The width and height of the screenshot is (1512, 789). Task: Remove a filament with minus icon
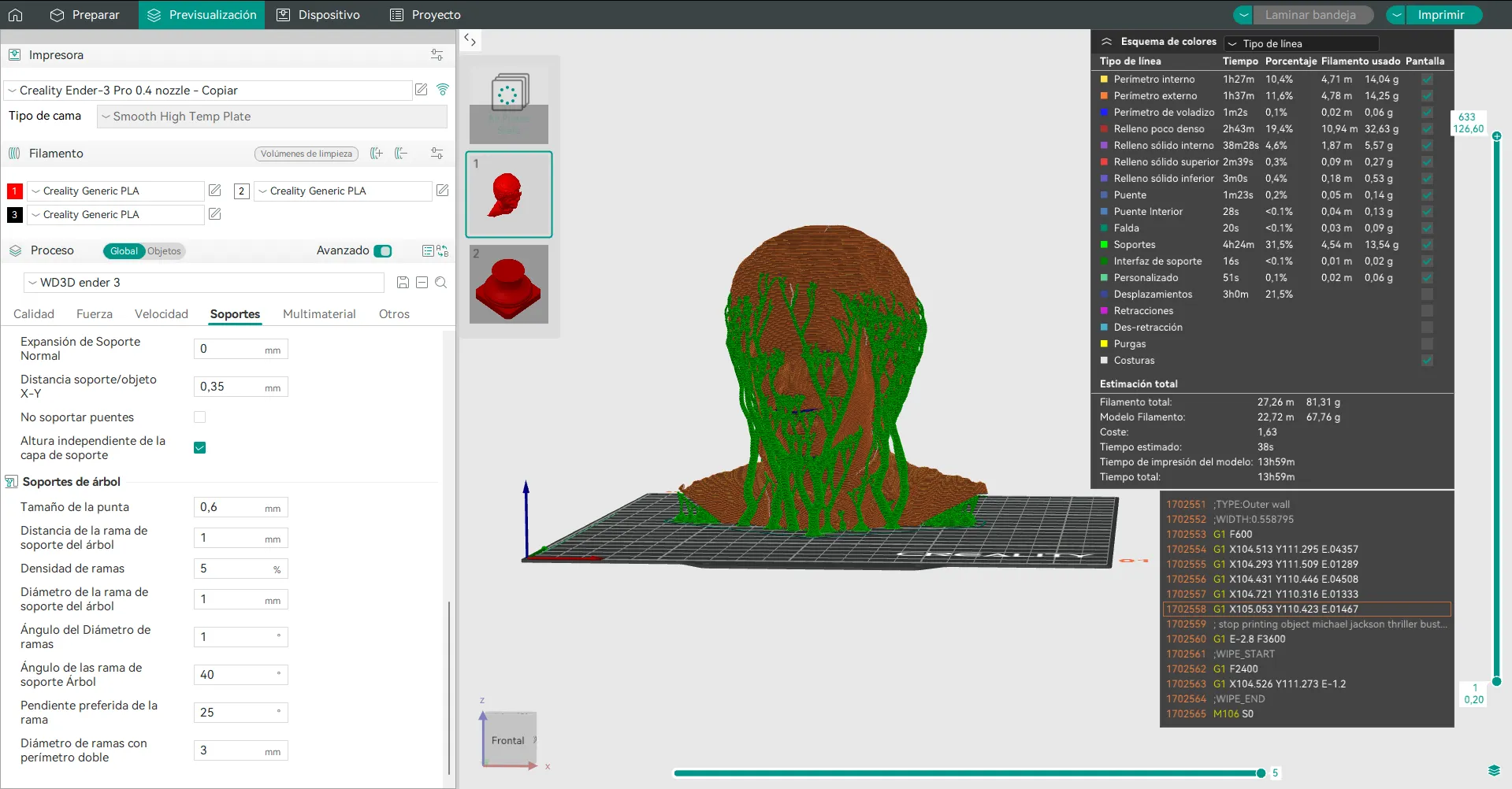(401, 154)
